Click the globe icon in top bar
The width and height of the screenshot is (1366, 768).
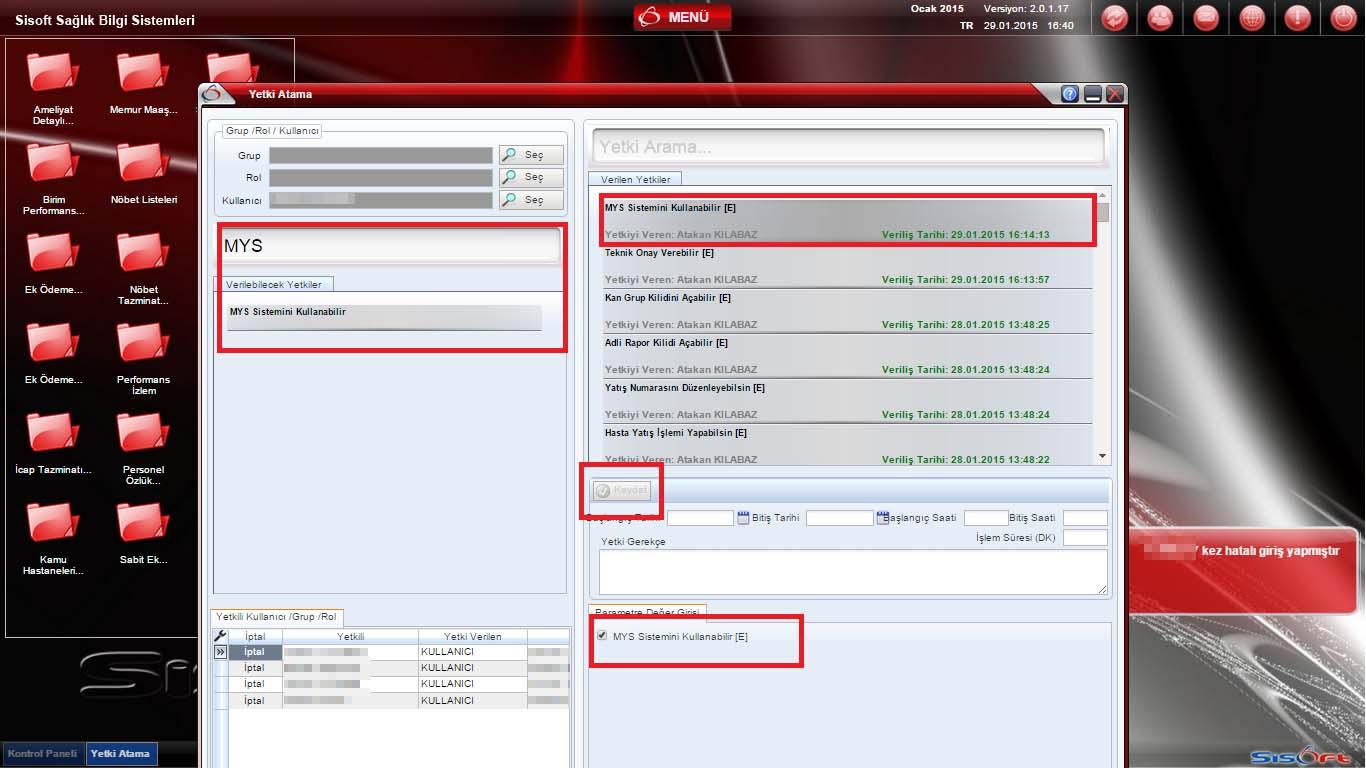[1252, 18]
